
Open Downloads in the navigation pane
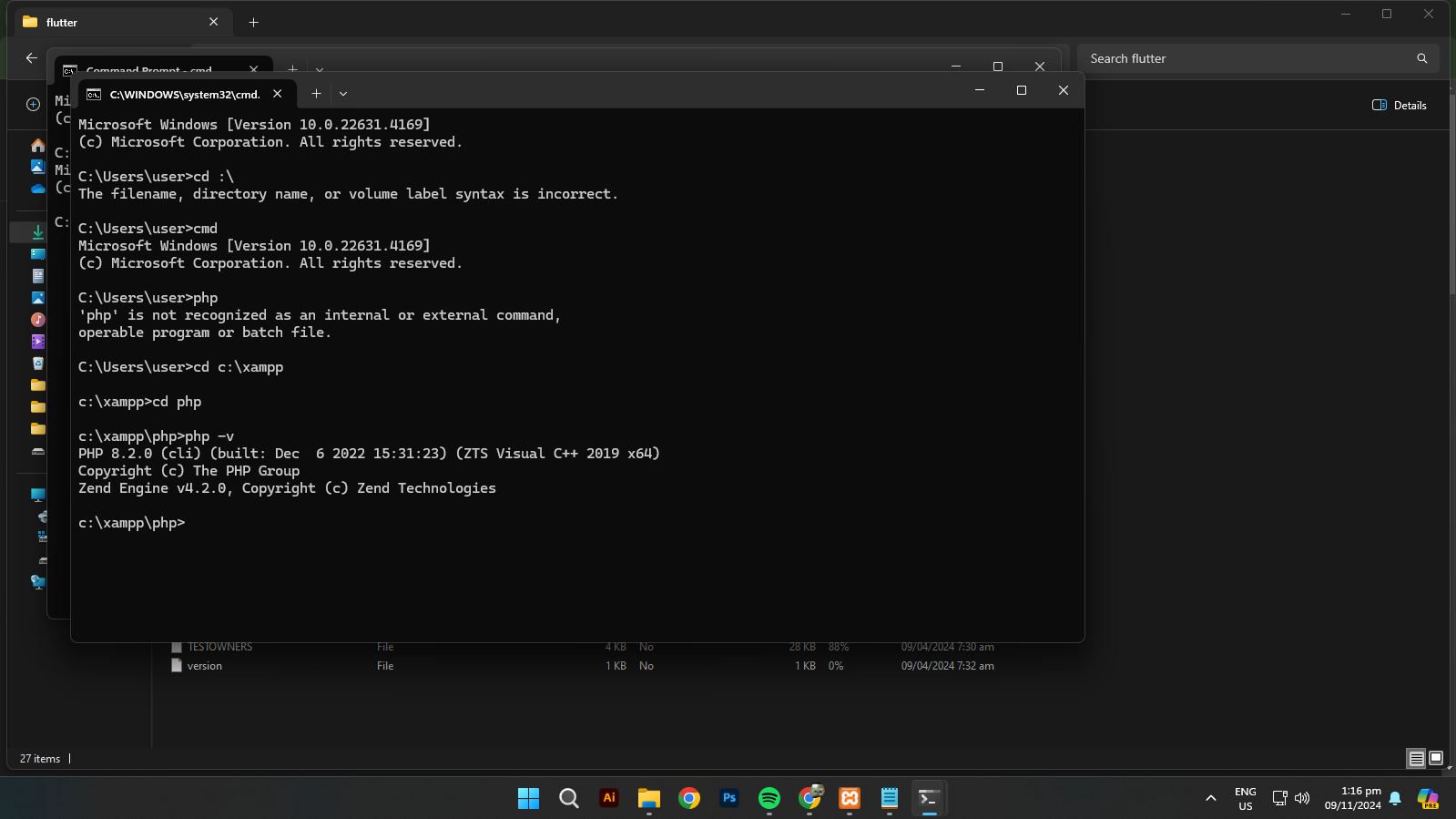coord(37,232)
